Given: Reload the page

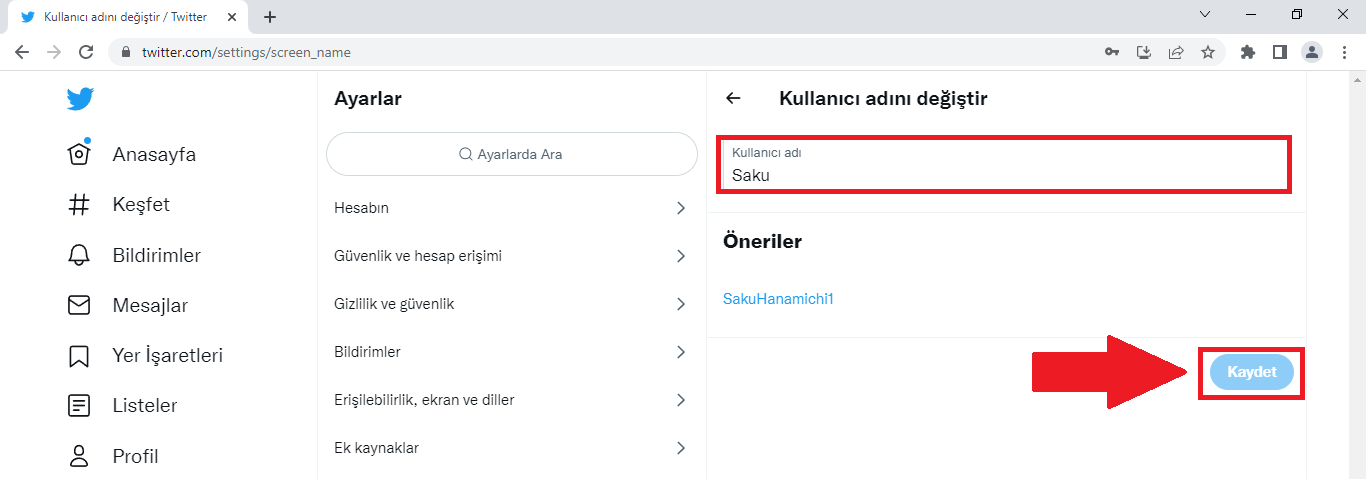Looking at the screenshot, I should click(x=86, y=52).
